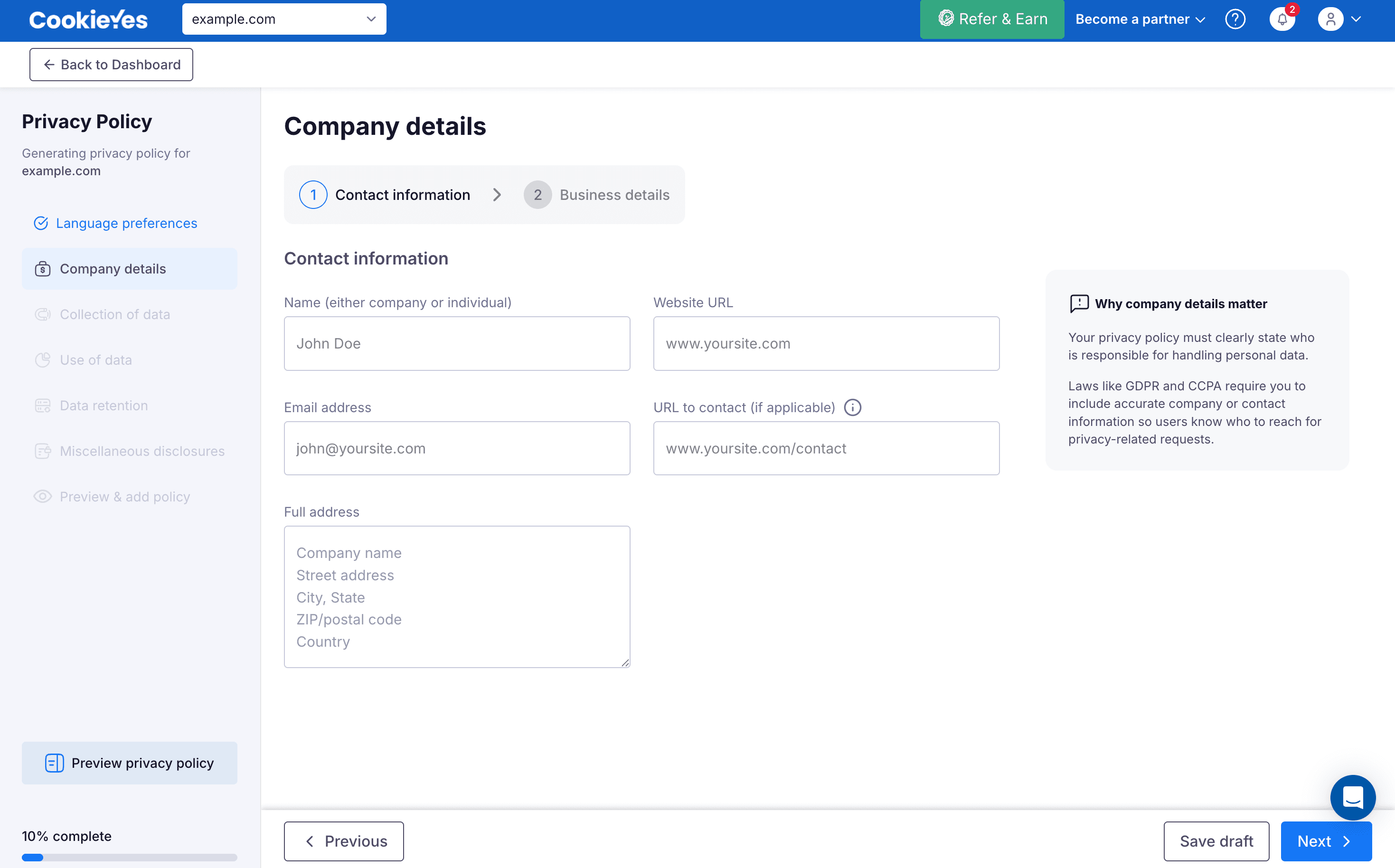Click the 'Why company details matter' heading

pyautogui.click(x=1181, y=304)
